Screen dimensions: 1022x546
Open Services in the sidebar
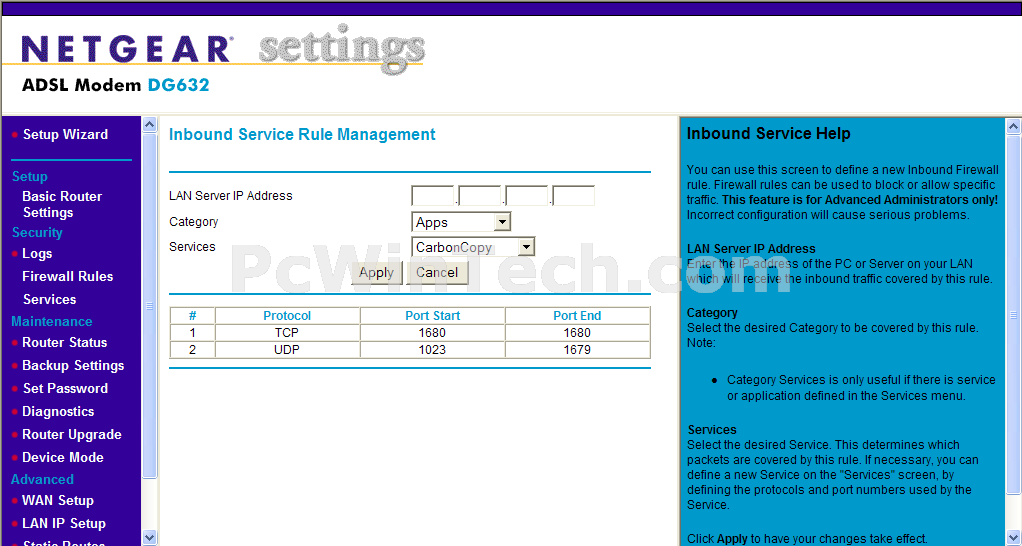pos(50,299)
